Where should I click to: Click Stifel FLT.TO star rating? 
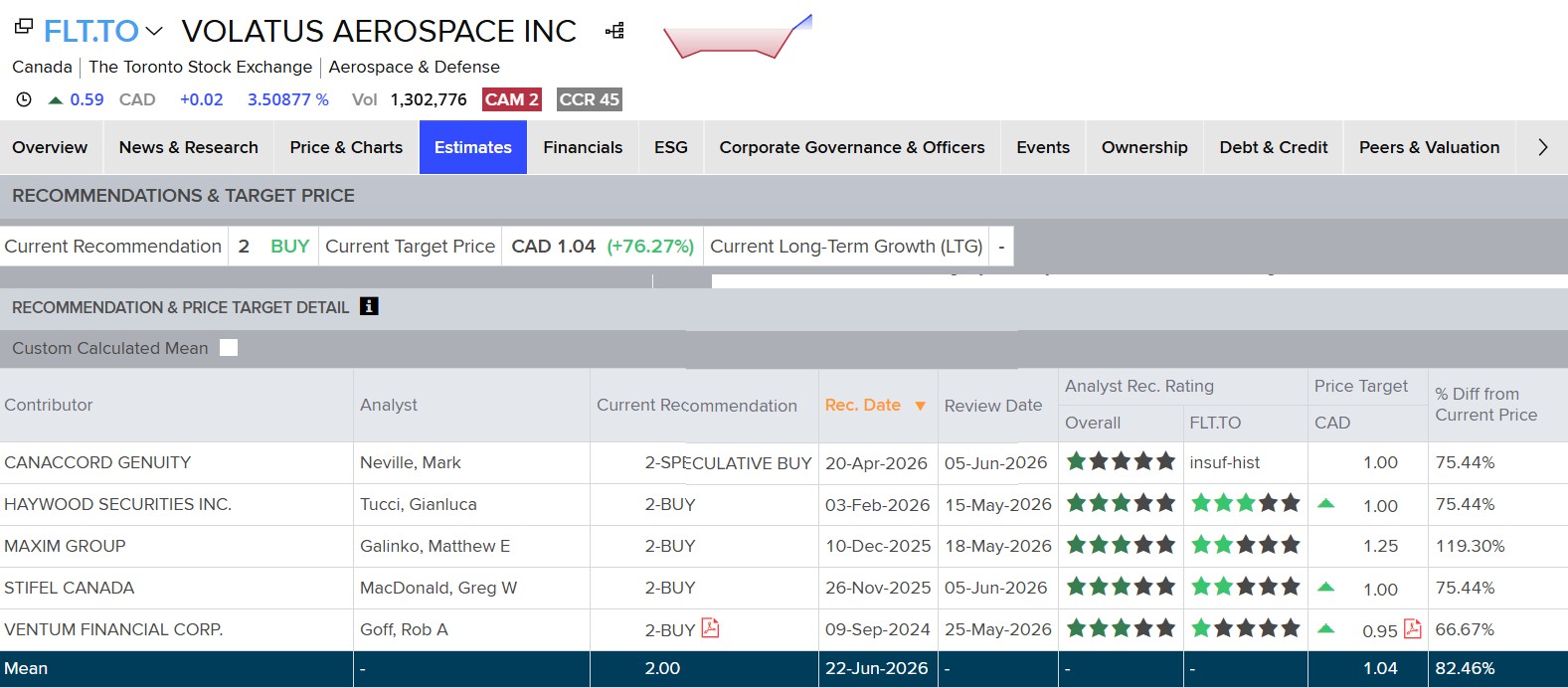click(1246, 587)
